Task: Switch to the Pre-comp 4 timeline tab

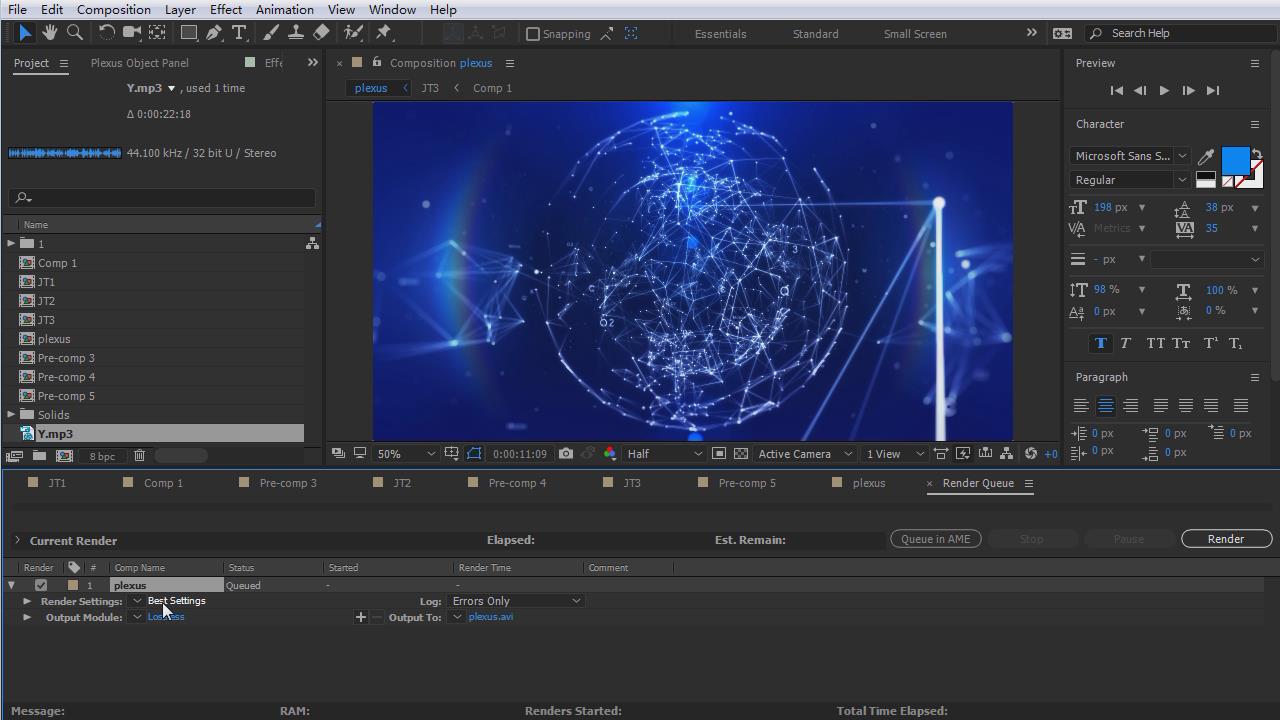Action: (516, 483)
